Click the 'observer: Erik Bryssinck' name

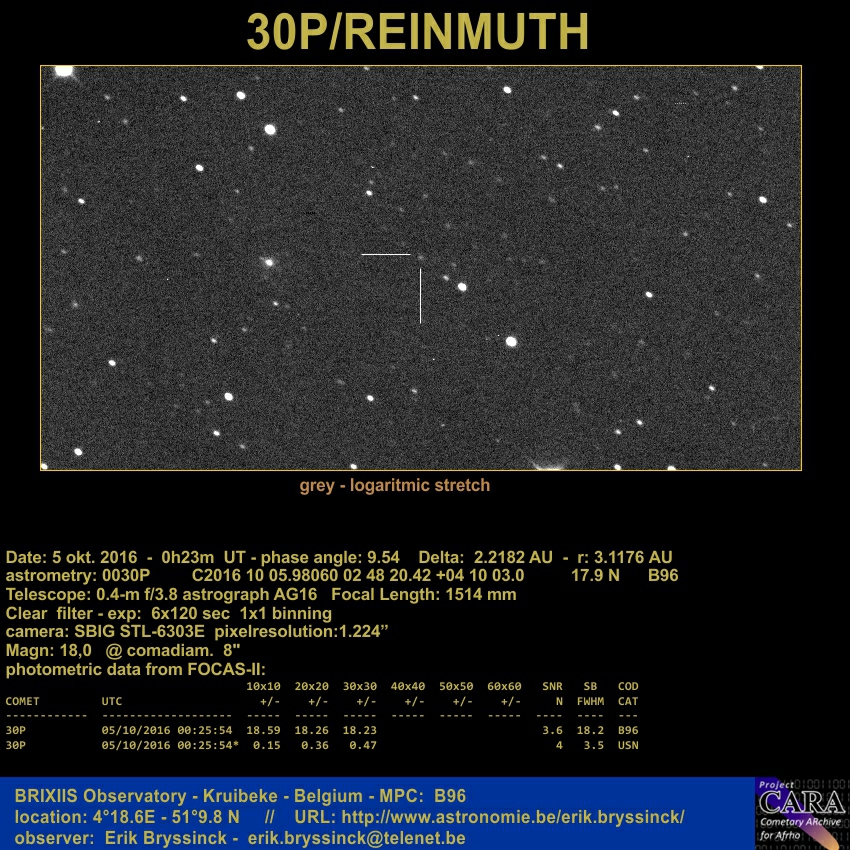pos(120,838)
